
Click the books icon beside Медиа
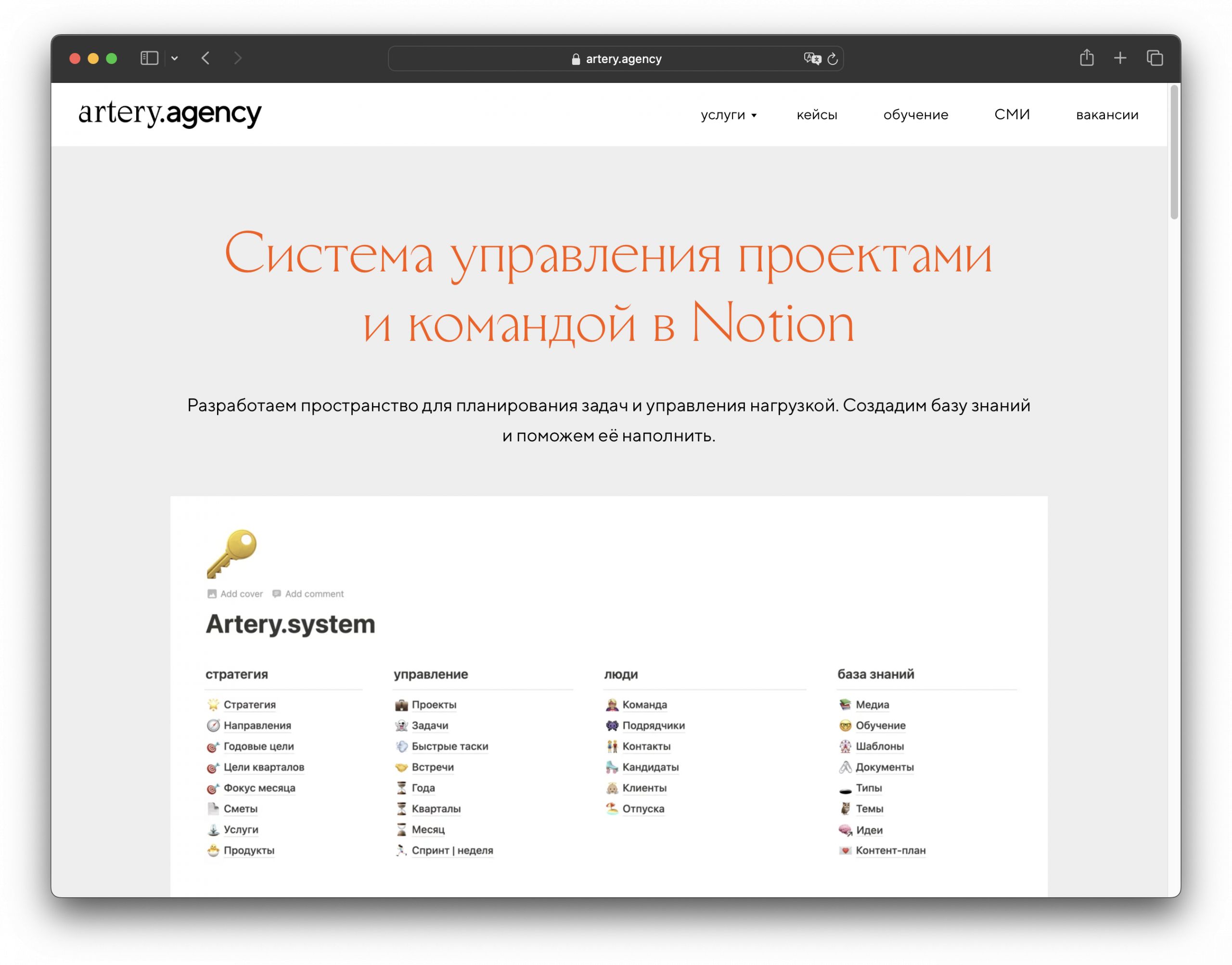coord(845,704)
